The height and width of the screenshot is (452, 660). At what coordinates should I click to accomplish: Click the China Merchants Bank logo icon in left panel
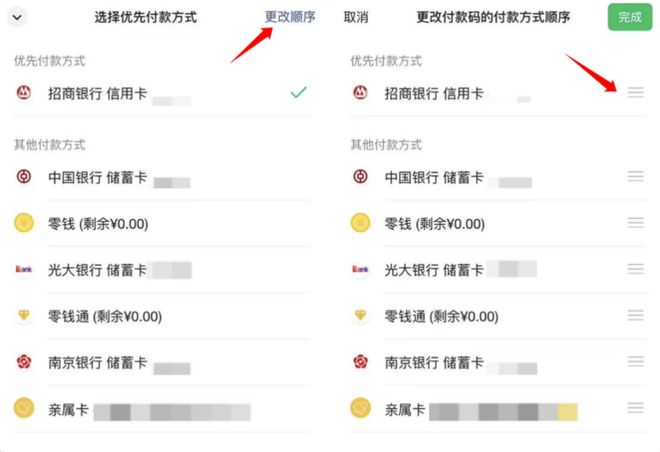(24, 92)
